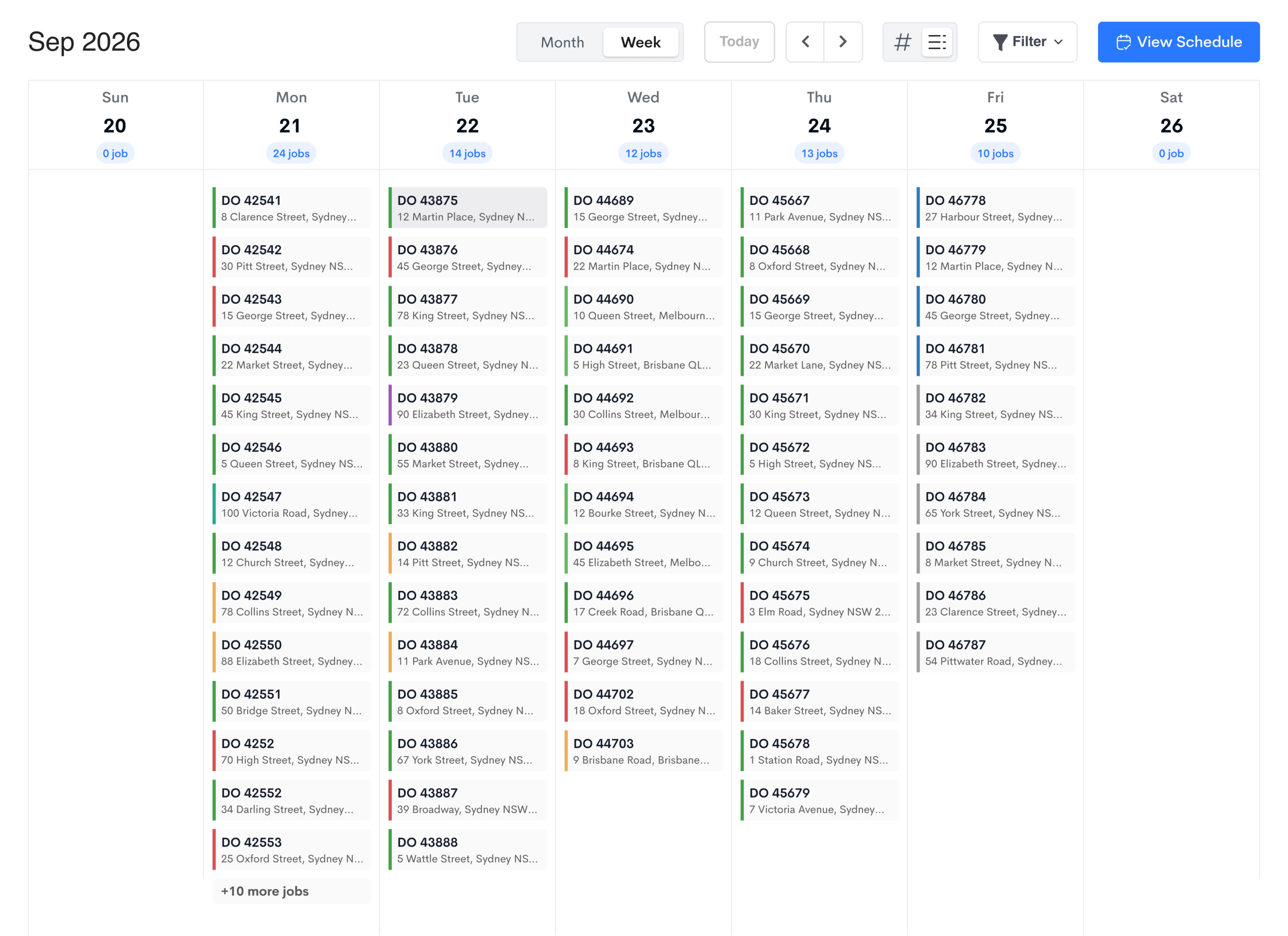Image resolution: width=1288 pixels, height=936 pixels.
Task: Click the 0 job badge on Saturday
Action: pos(1171,153)
